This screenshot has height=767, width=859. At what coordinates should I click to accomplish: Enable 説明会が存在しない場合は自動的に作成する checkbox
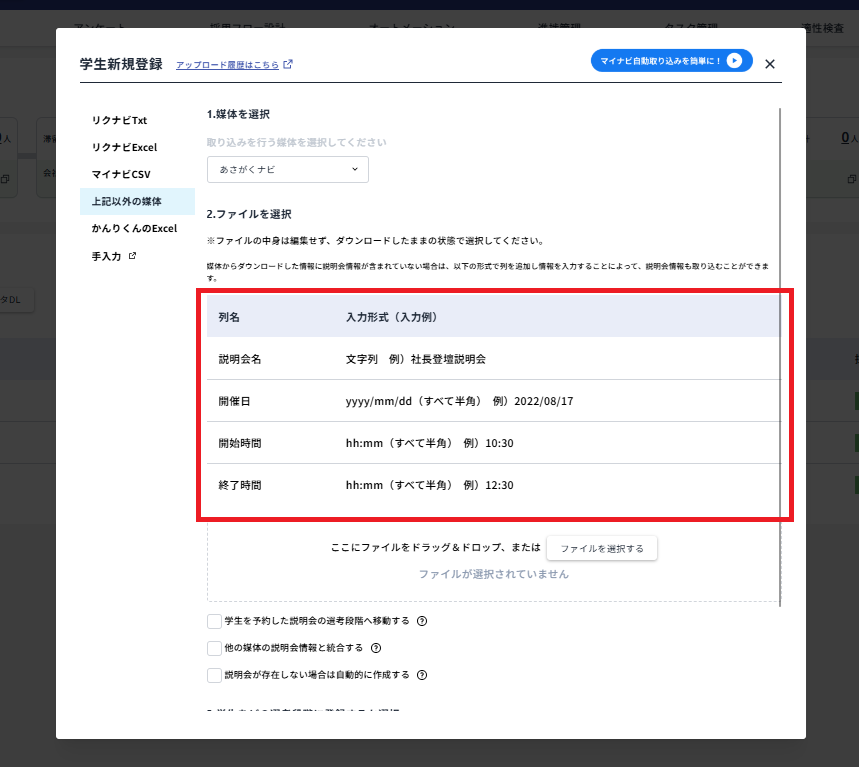[x=214, y=674]
